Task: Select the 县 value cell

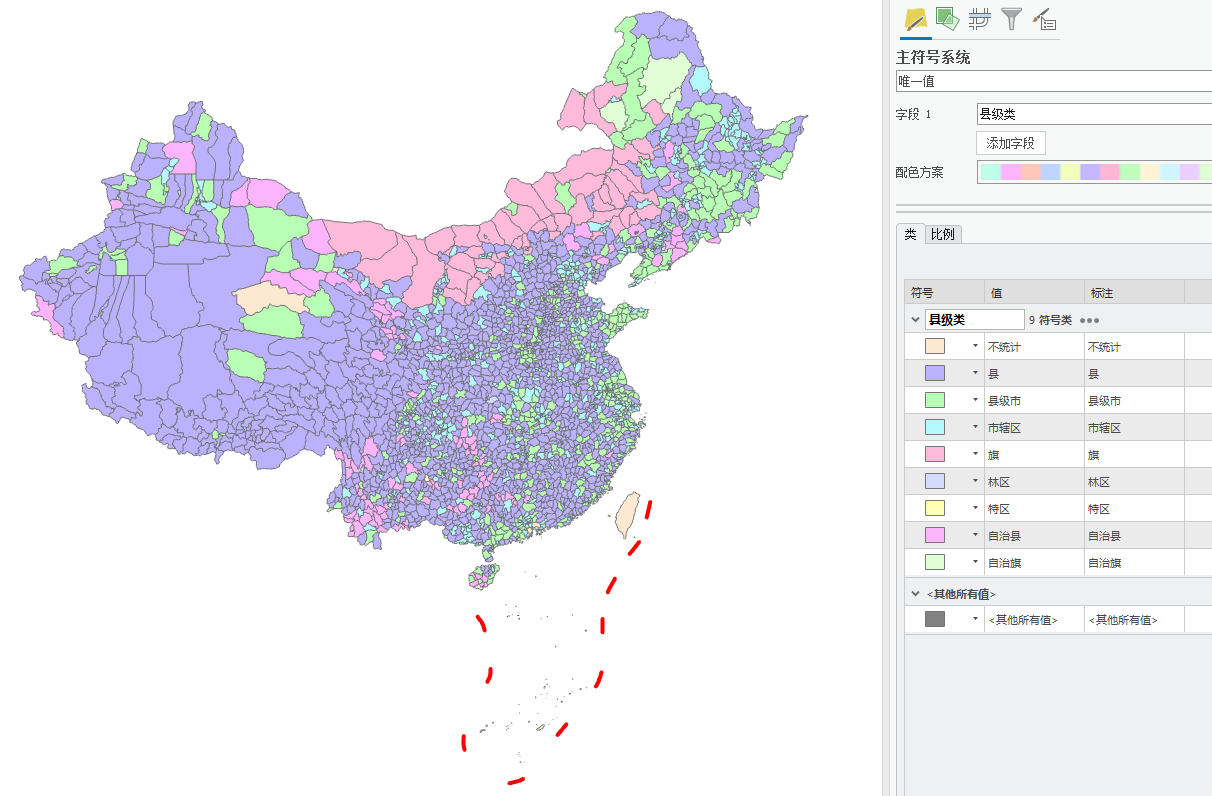Action: pyautogui.click(x=1034, y=374)
